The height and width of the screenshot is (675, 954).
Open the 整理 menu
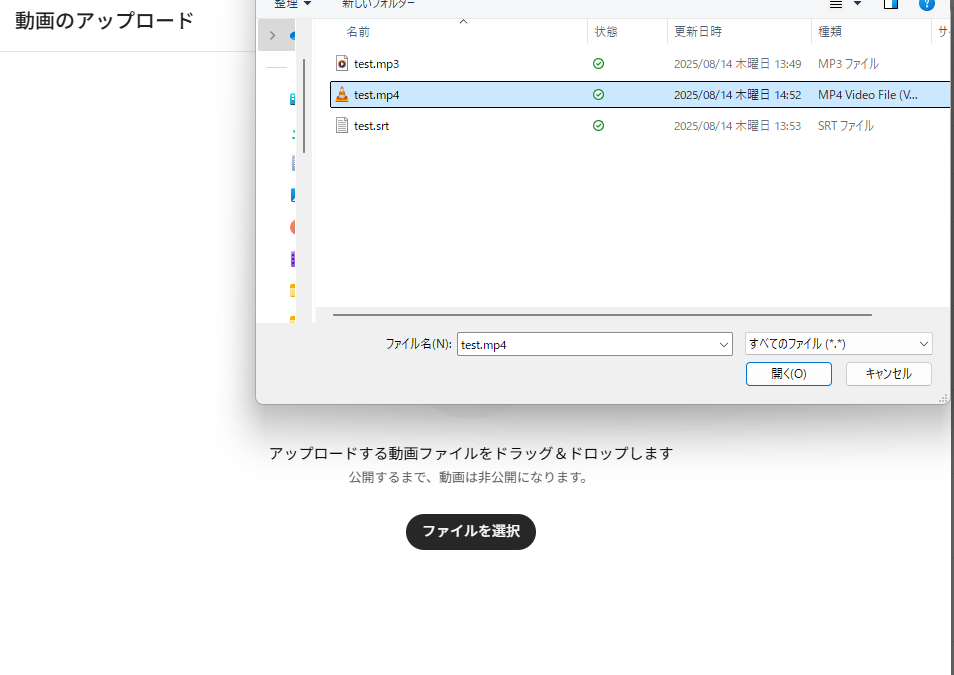(x=292, y=4)
